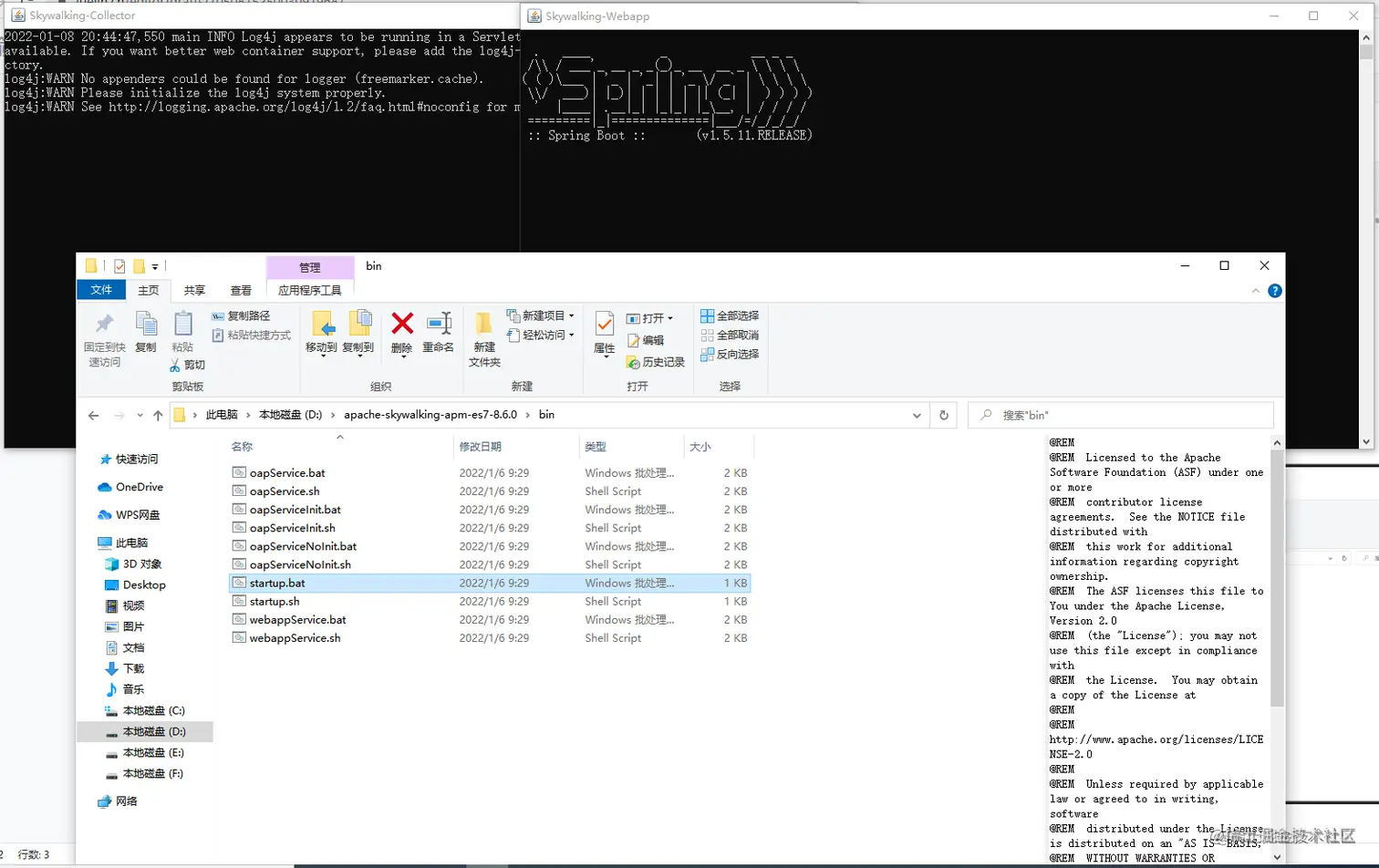Click the Explorer Back arrow

[x=93, y=415]
